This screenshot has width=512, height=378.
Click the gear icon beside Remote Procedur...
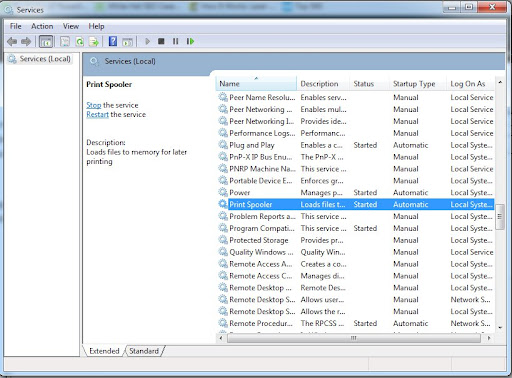[222, 323]
